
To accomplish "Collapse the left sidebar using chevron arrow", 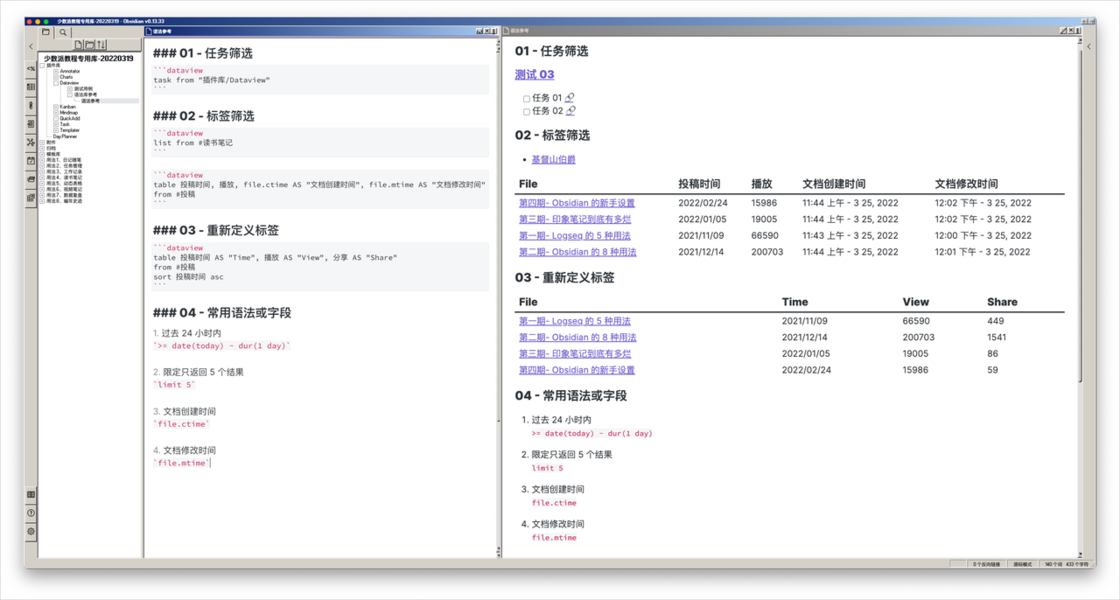I will pyautogui.click(x=31, y=46).
